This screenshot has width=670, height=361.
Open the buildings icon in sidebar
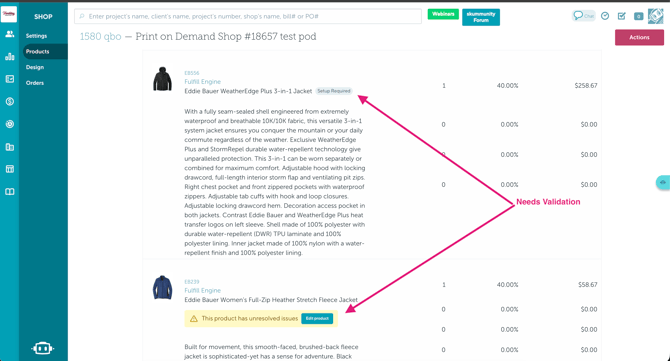[9, 147]
